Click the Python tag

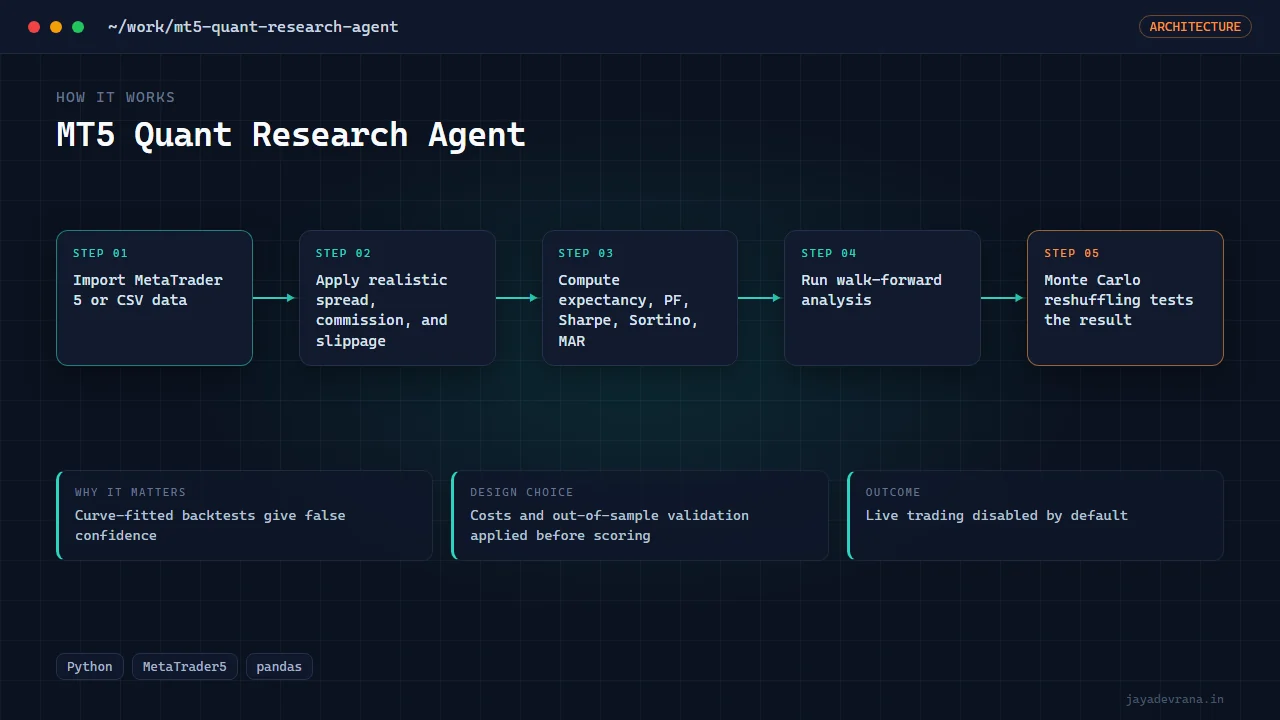coord(90,667)
